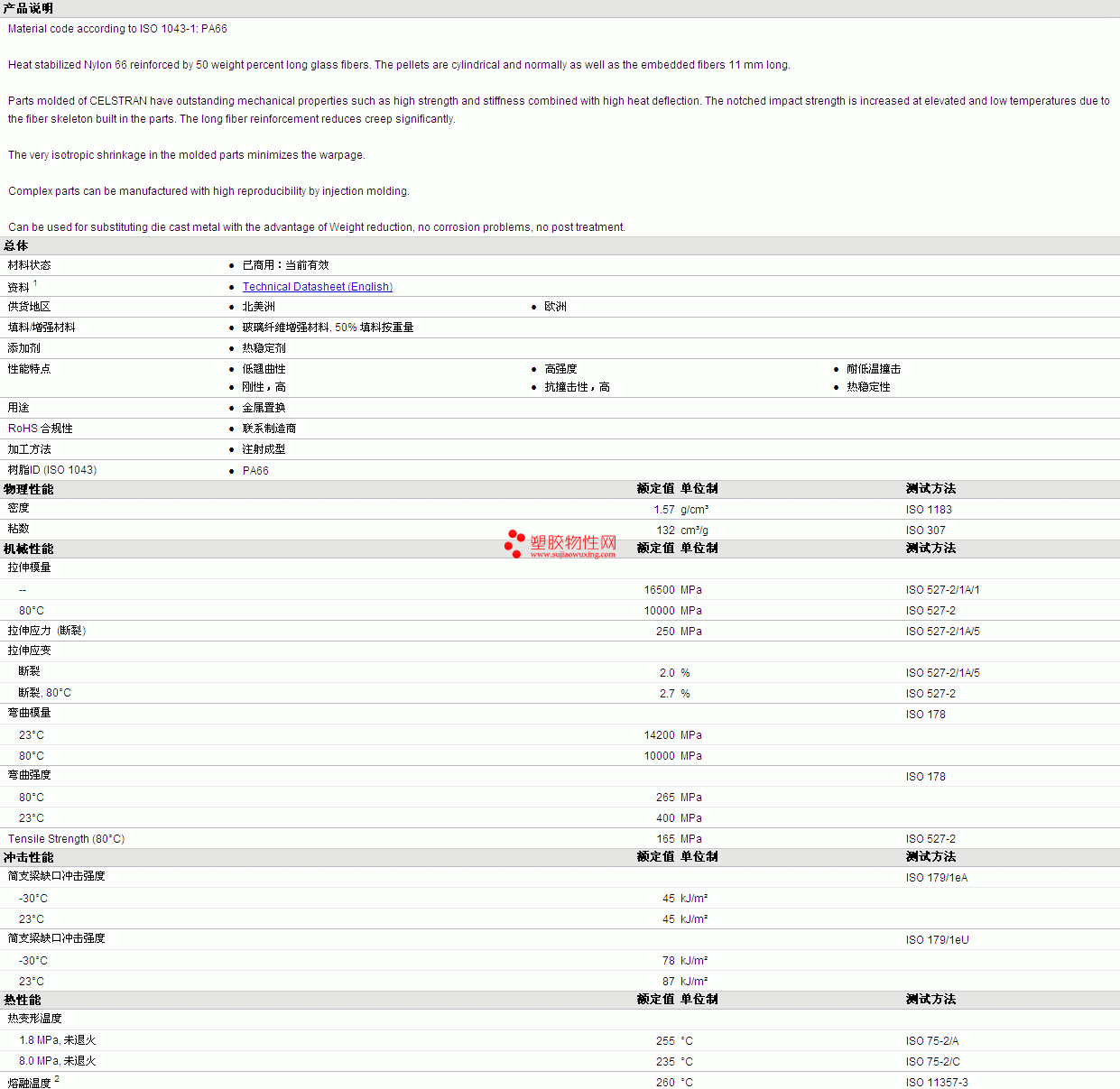This screenshot has height=1089, width=1120.
Task: Select the line 'Material code according to ISO 1043-1: PA66'
Action: pyautogui.click(x=117, y=29)
